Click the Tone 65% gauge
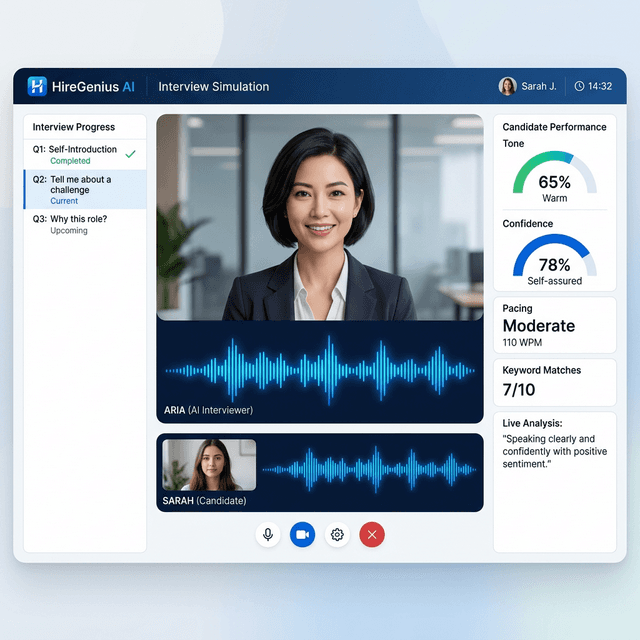The image size is (640, 640). (554, 175)
